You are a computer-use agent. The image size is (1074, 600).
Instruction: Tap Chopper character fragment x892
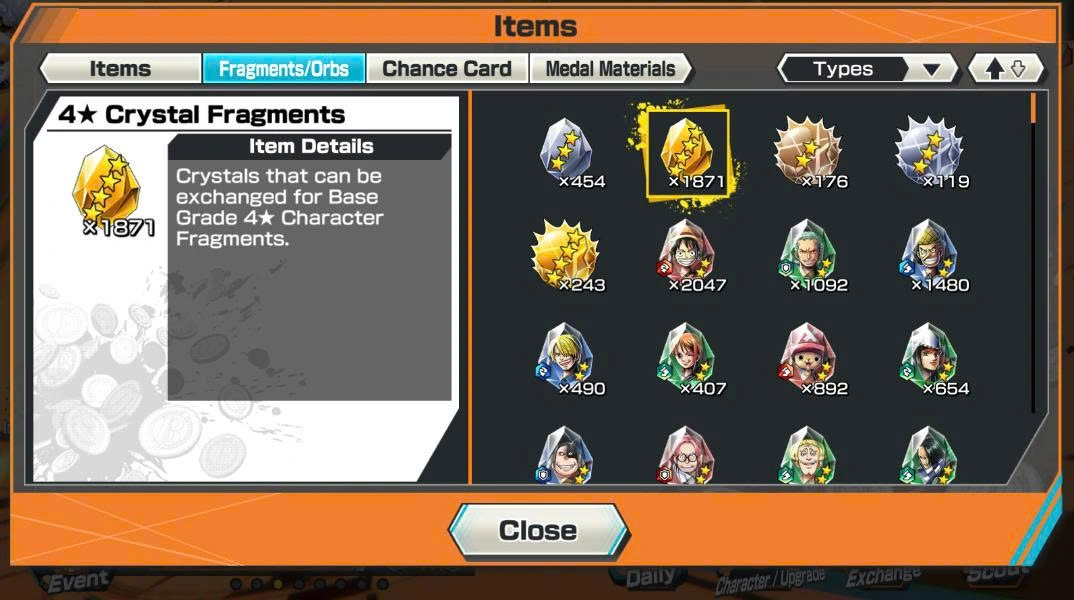pos(809,359)
